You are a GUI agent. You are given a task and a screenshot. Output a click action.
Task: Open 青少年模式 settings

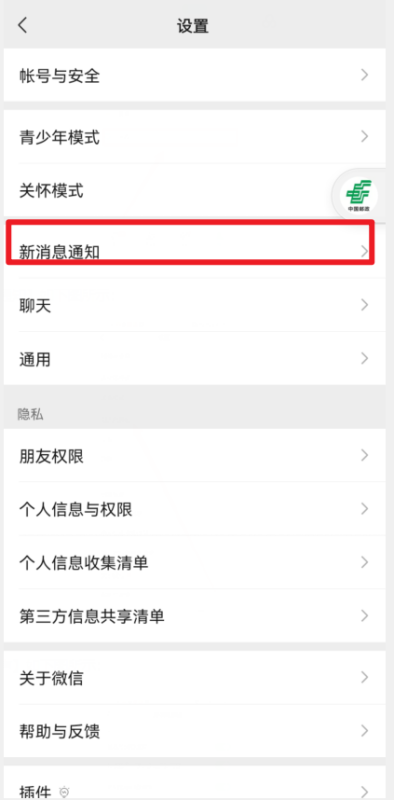point(194,136)
